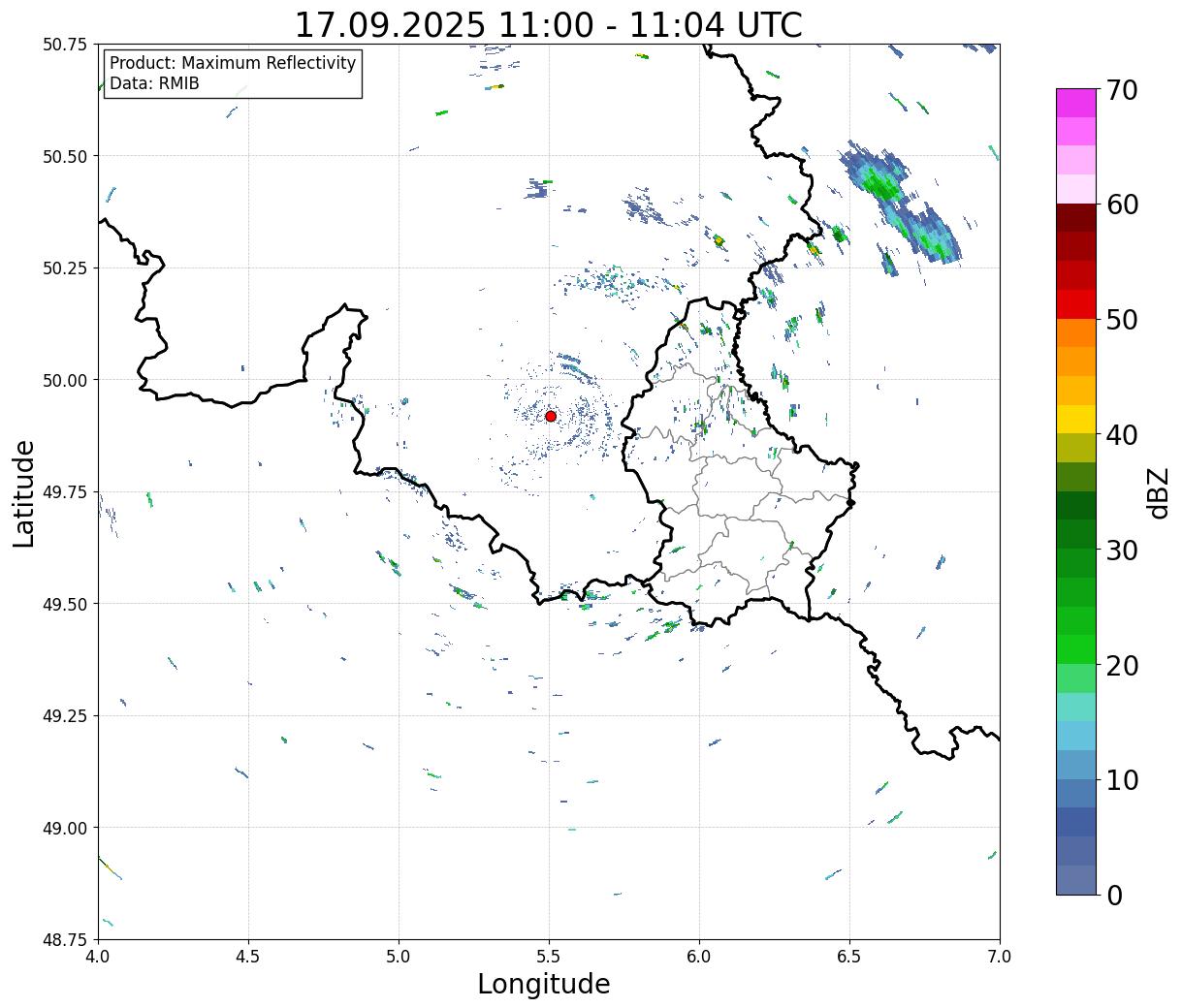
Task: Click the light green colorbar swatch at 20
Action: pos(1076,678)
